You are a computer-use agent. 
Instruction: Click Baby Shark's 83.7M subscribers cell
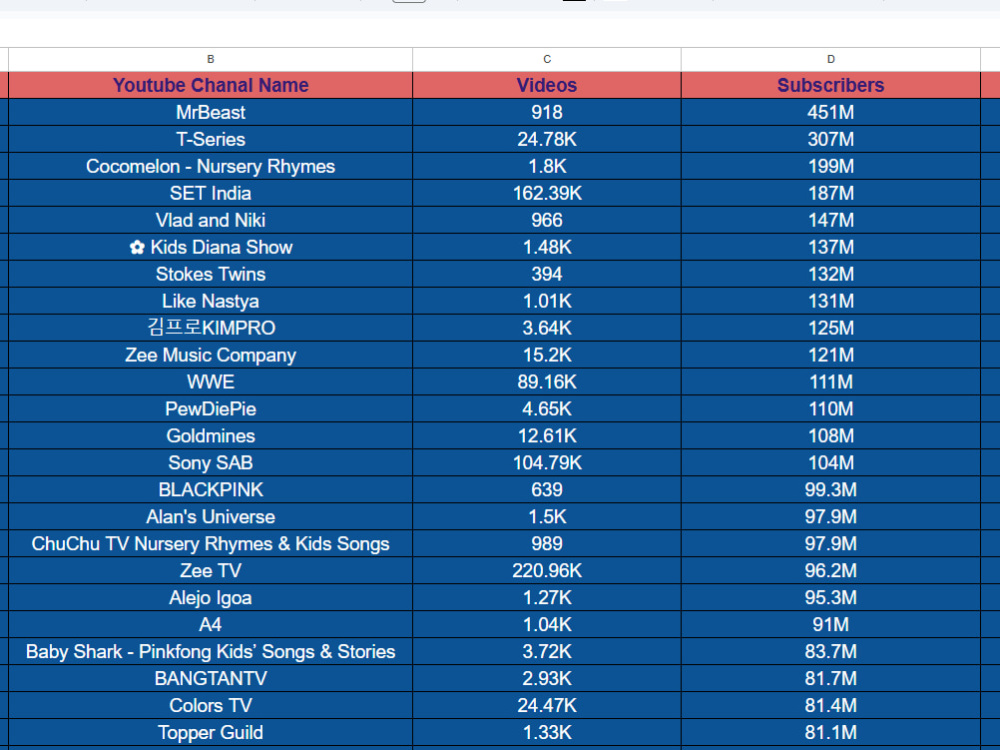pos(830,651)
